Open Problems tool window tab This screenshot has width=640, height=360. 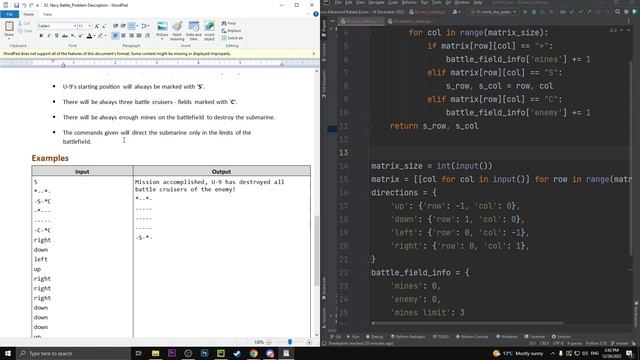click(507, 337)
